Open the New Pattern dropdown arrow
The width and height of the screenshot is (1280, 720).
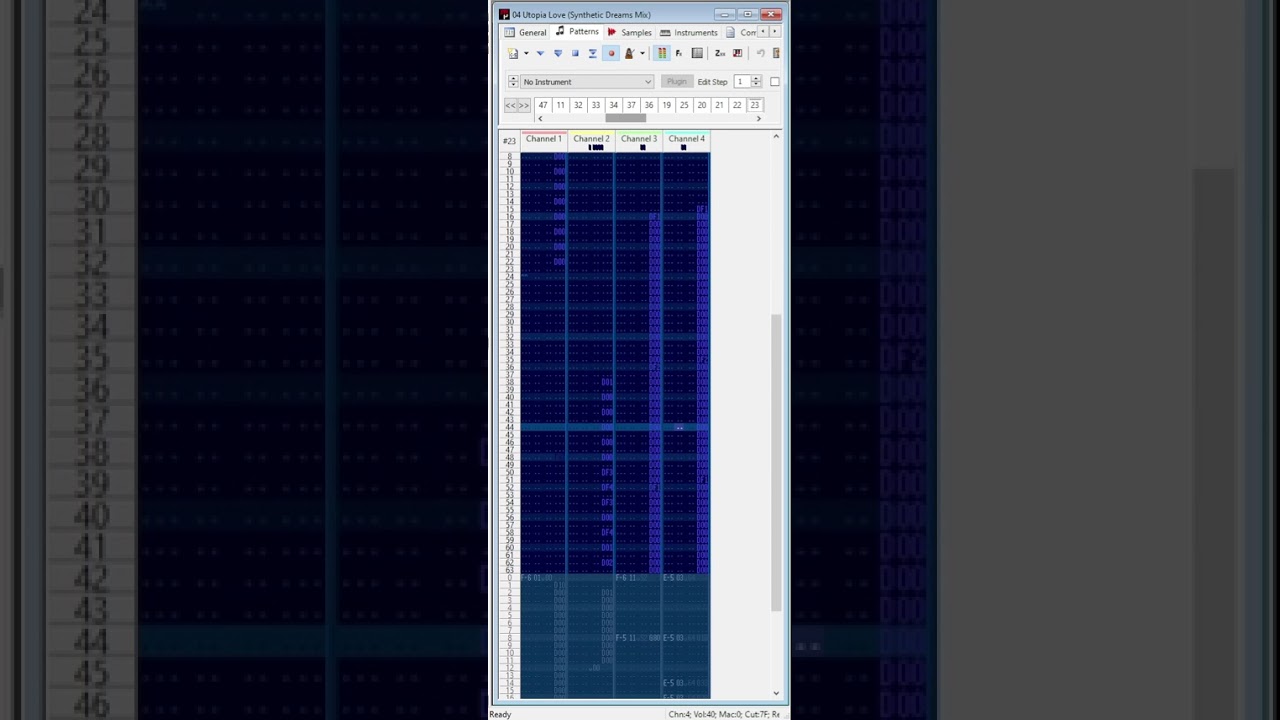pyautogui.click(x=526, y=53)
